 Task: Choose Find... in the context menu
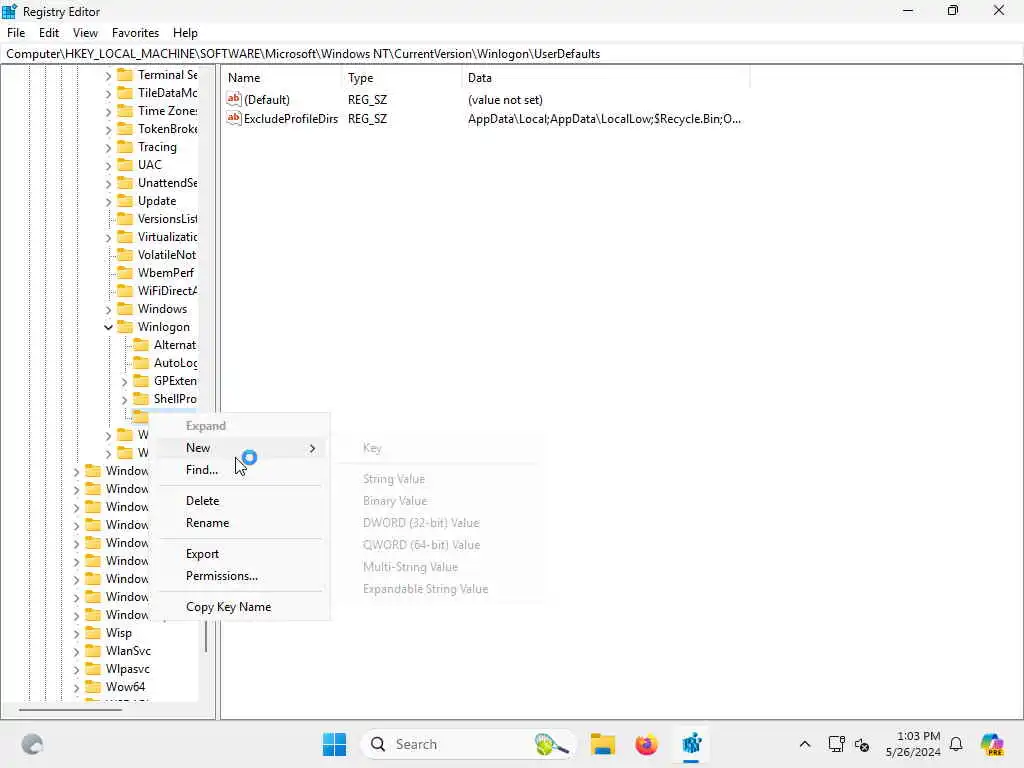point(242,470)
